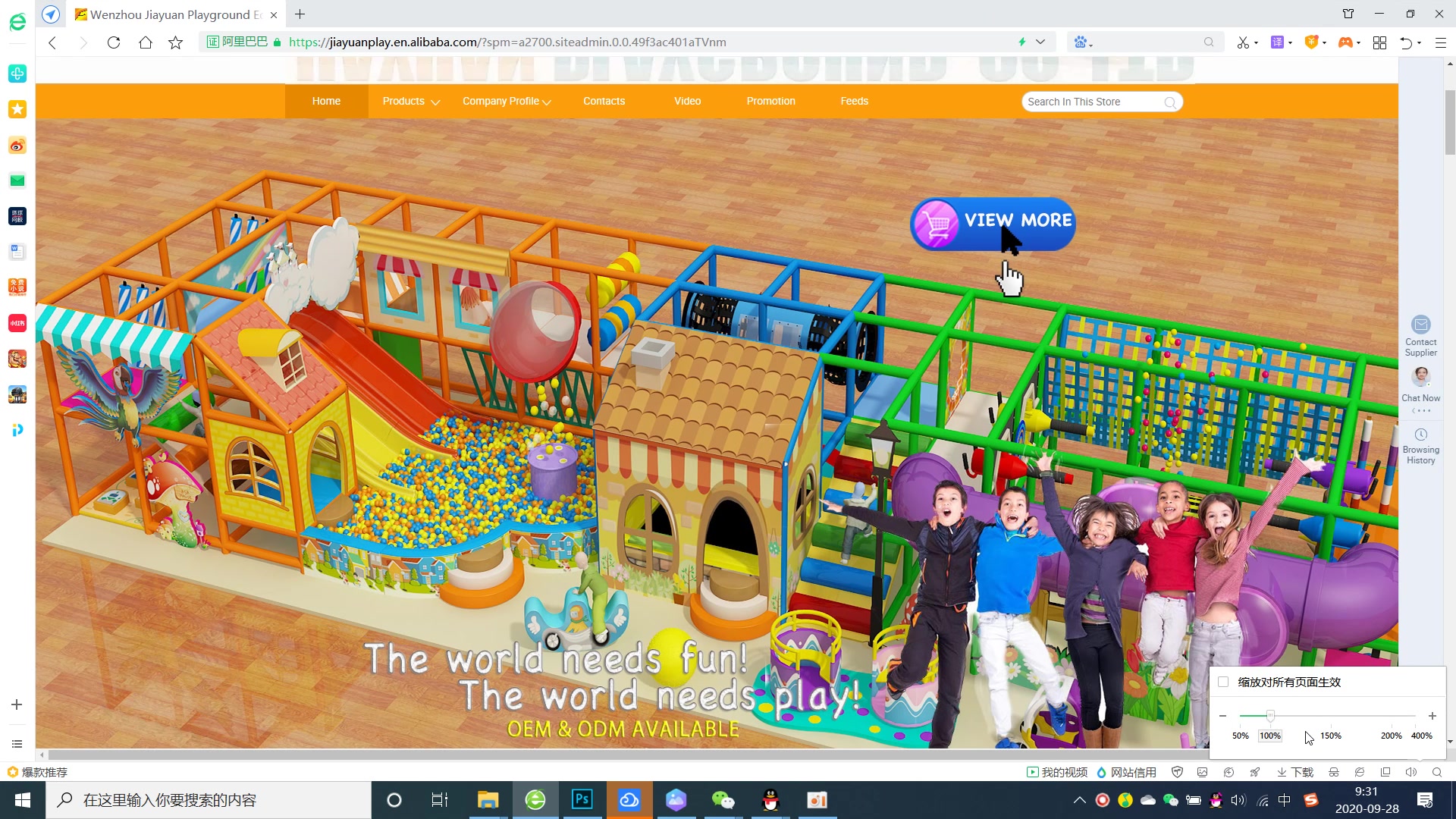Screen dimensions: 1456x819
Task: Click the home page icon
Action: pos(146,42)
